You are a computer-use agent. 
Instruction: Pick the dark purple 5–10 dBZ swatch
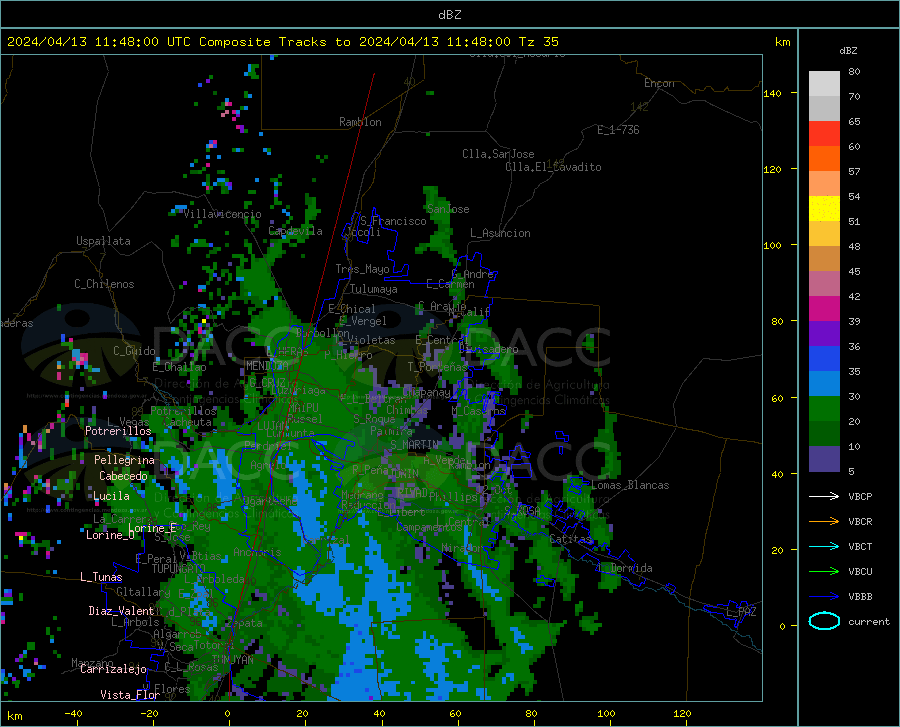824,459
